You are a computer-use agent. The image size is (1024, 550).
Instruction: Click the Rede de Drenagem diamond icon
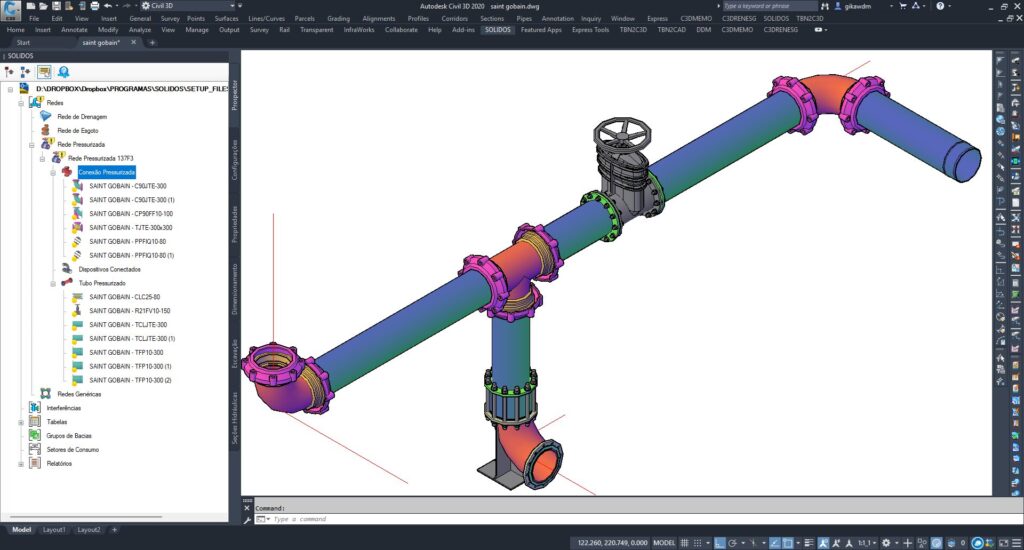tap(45, 117)
